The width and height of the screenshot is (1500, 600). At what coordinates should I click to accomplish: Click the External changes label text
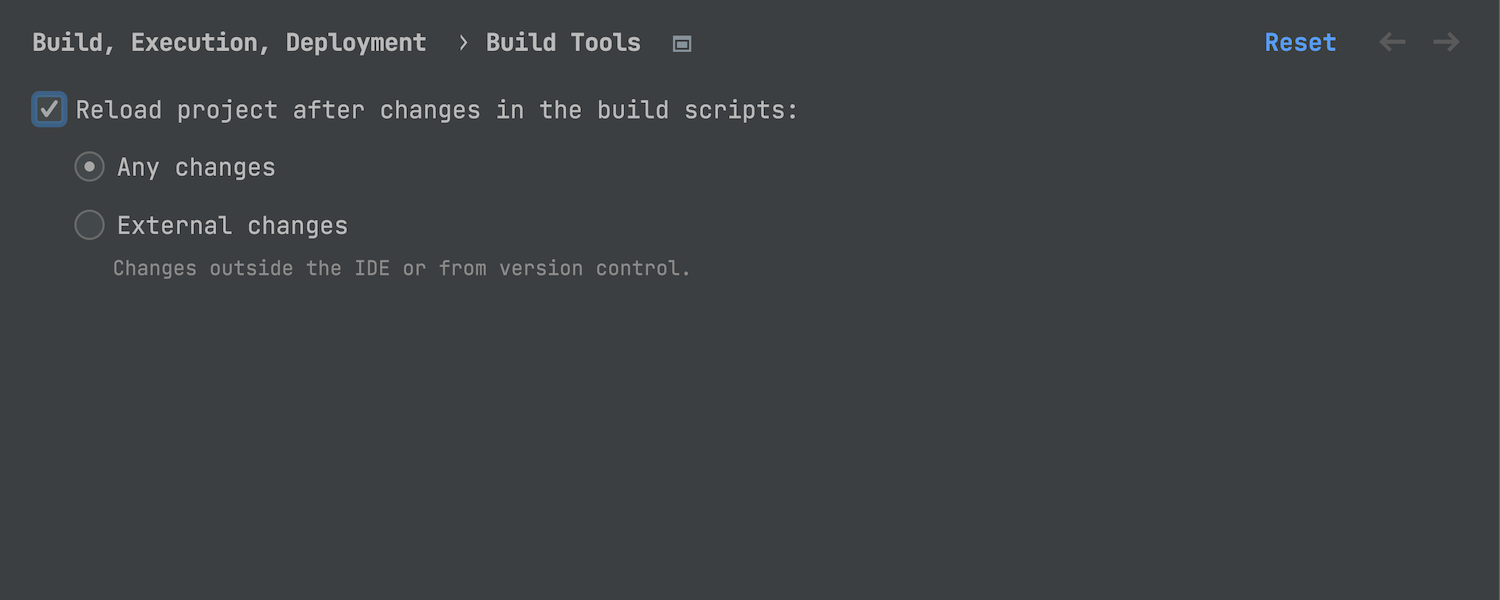232,226
